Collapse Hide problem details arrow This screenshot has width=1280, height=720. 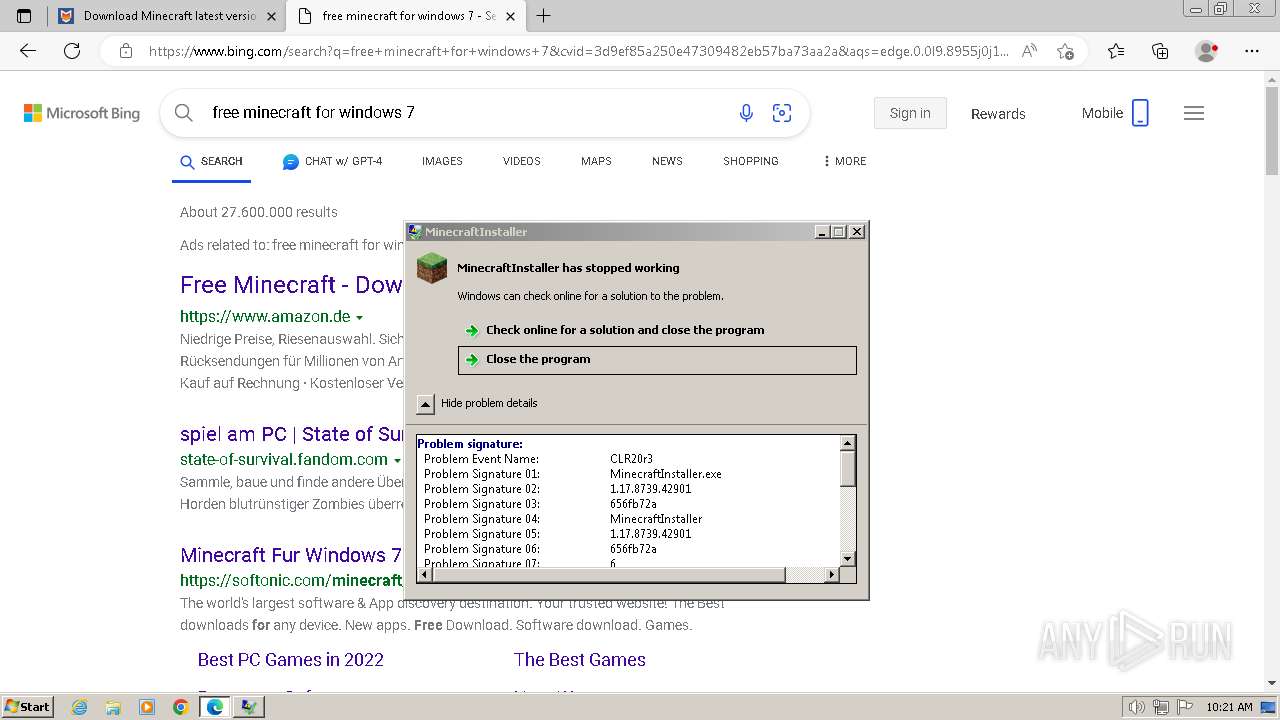(x=425, y=404)
